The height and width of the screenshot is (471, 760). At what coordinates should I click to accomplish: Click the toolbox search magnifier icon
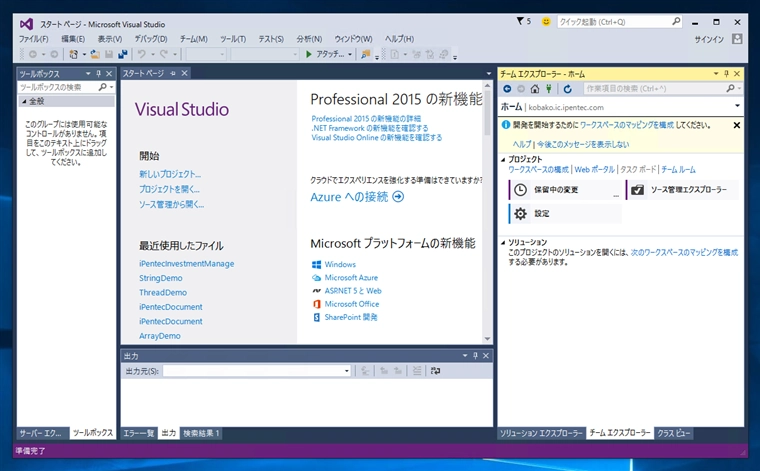[102, 87]
